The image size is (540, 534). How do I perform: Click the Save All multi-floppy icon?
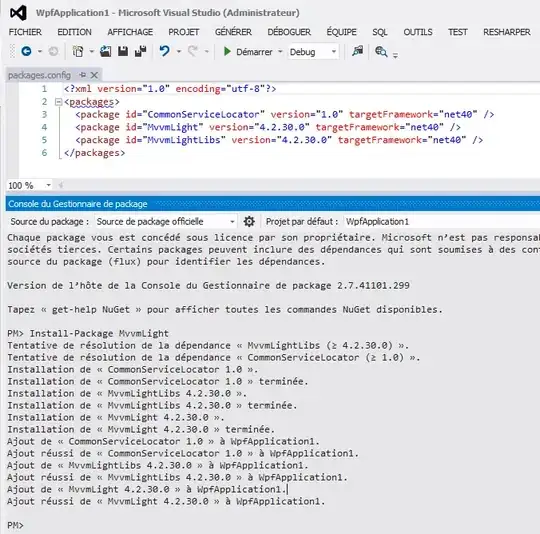point(141,52)
